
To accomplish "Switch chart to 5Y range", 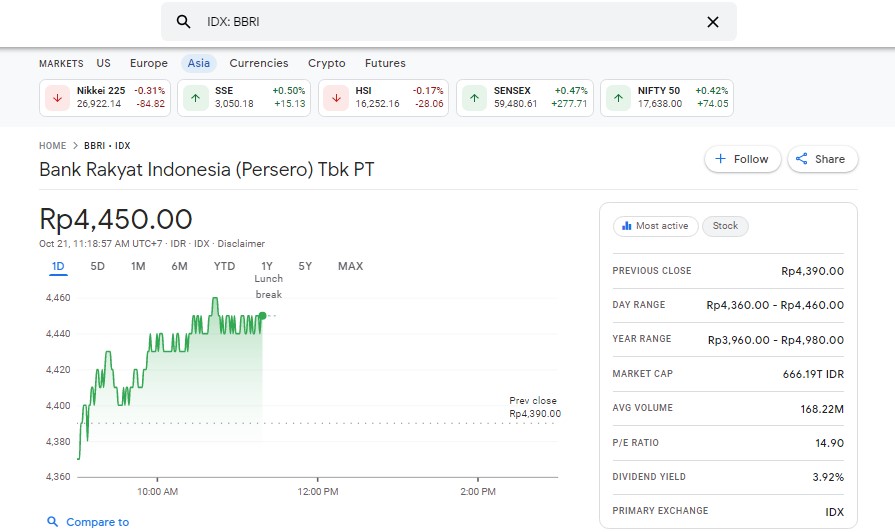I will point(305,267).
